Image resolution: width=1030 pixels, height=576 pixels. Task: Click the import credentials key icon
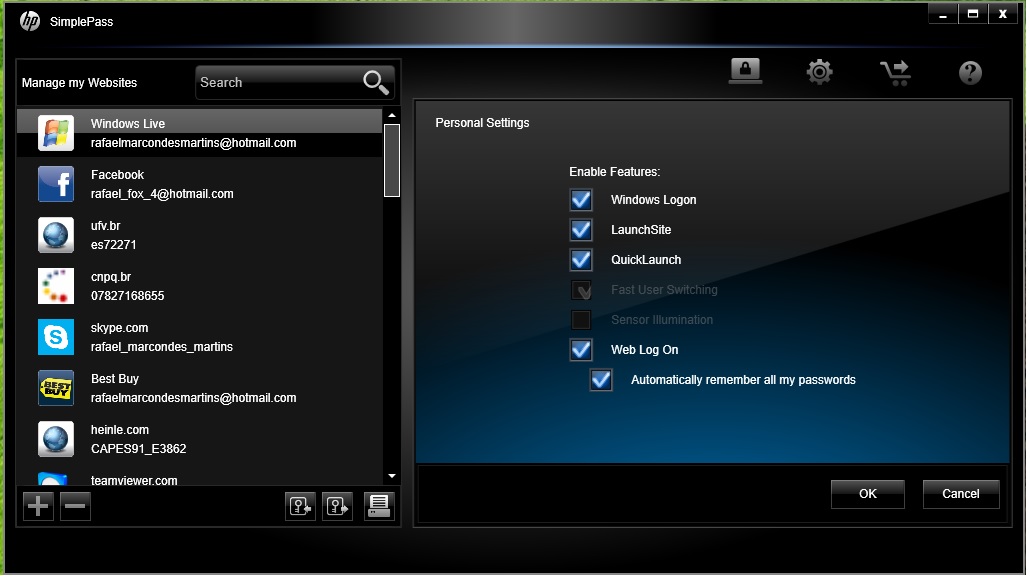[300, 506]
